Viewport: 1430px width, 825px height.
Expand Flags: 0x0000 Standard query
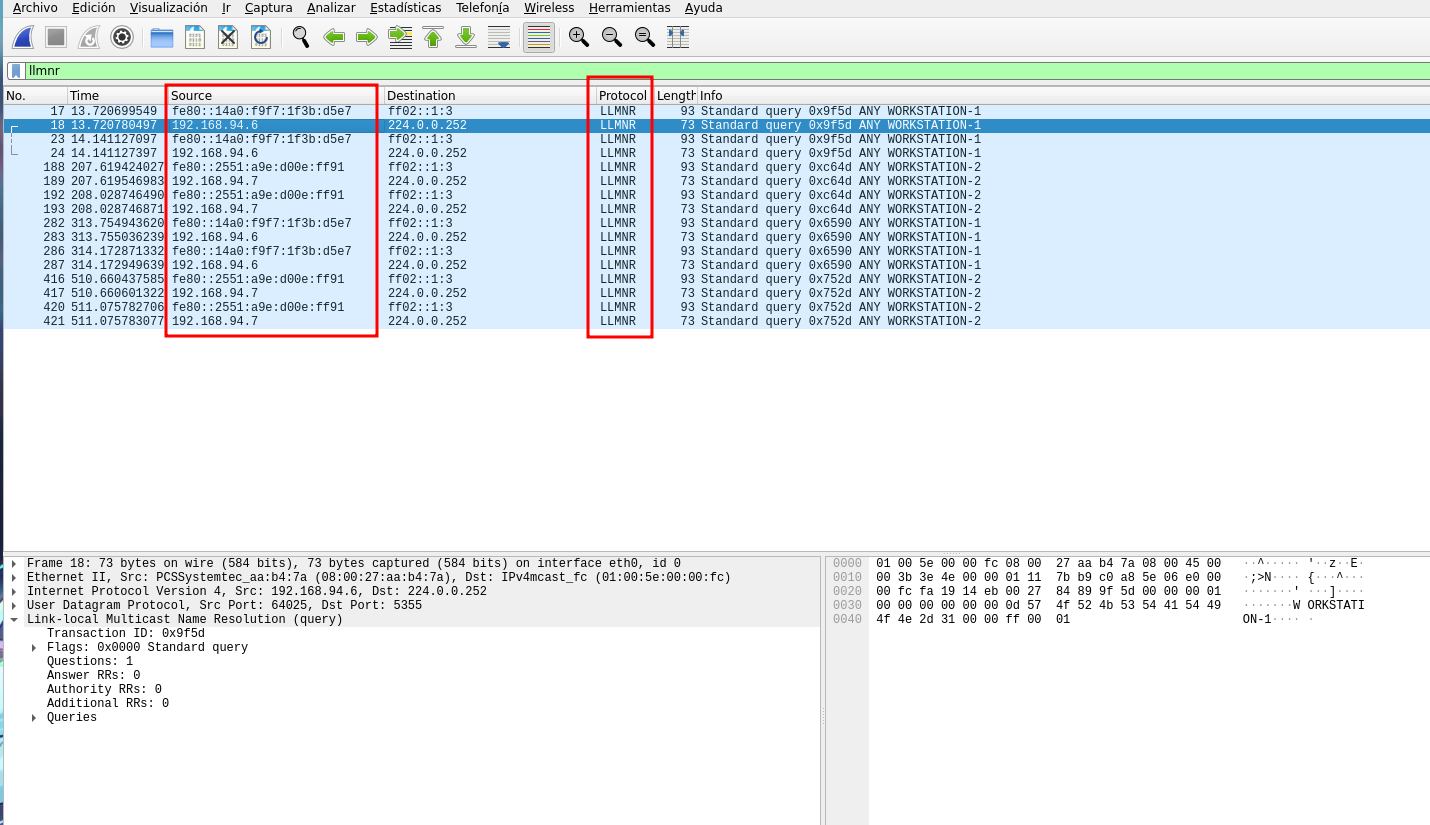pos(35,648)
